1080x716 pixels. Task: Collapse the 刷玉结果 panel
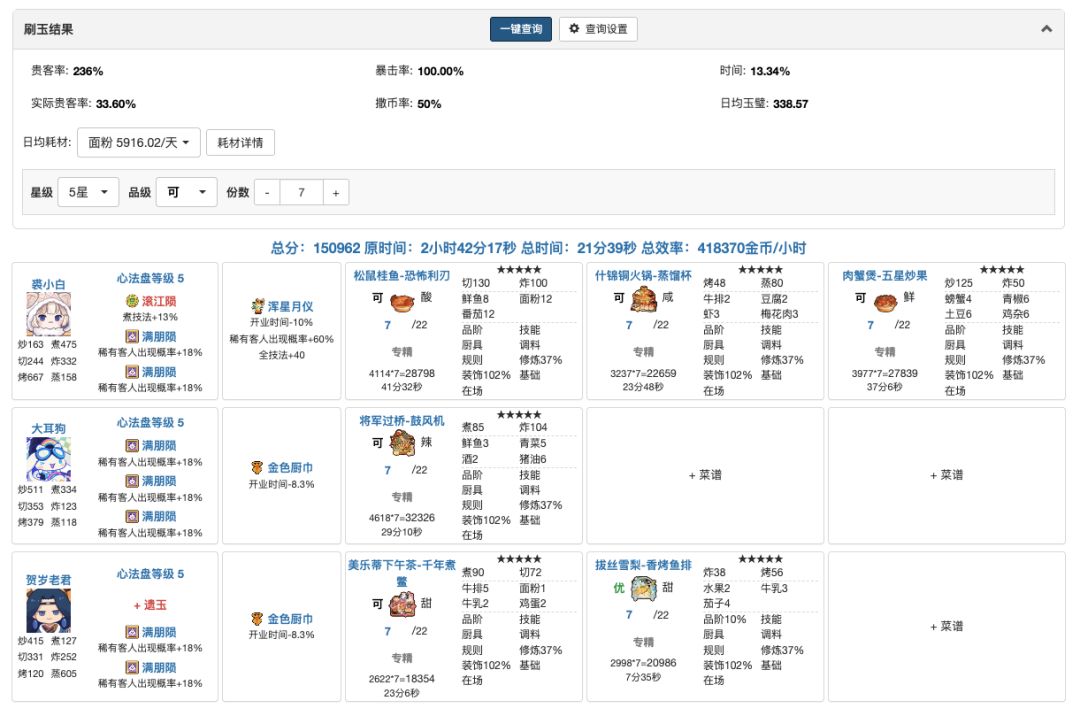pos(1046,29)
